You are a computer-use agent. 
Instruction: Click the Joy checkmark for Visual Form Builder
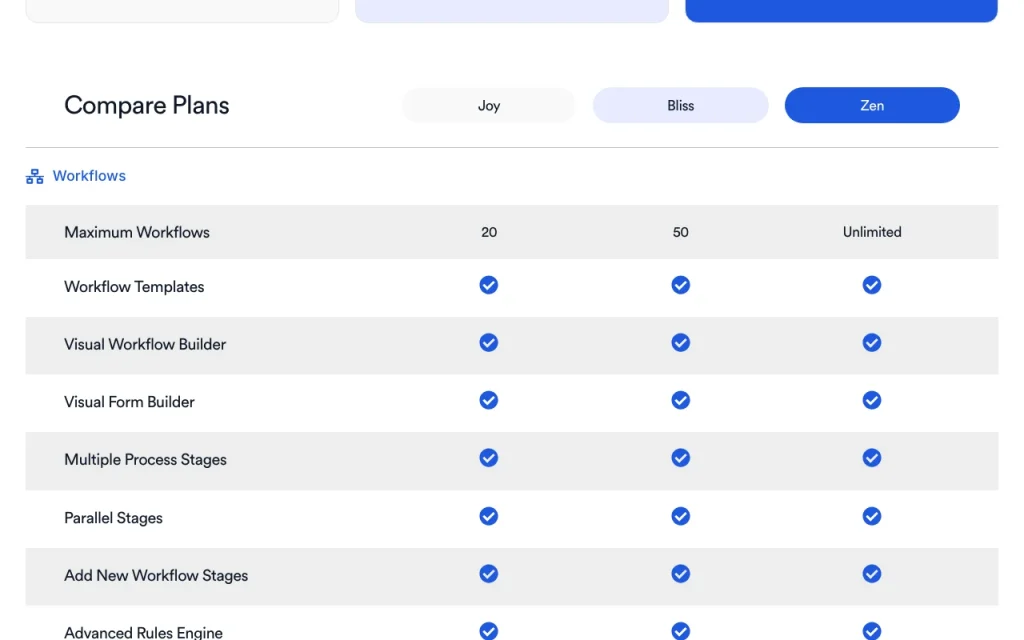pos(488,400)
